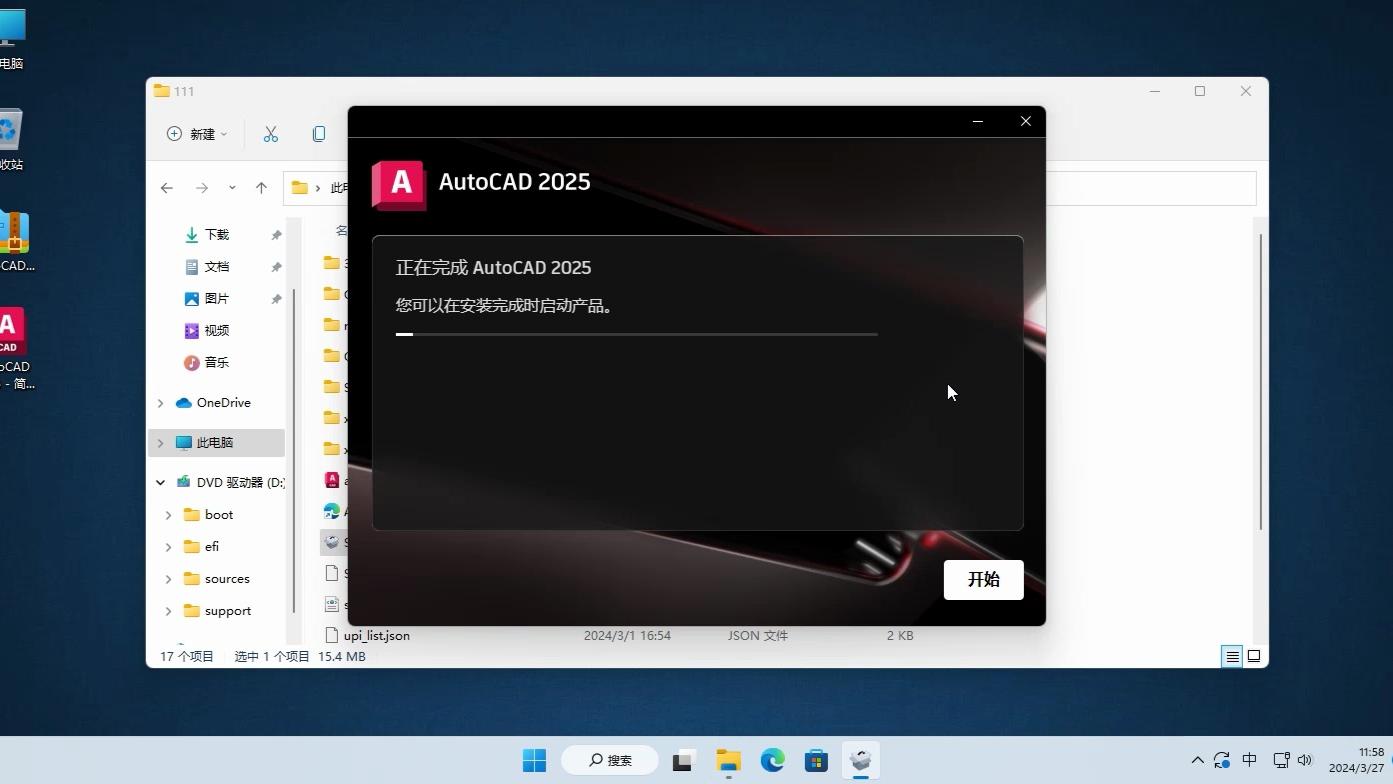Unpin 文档 using its pin icon

276,267
